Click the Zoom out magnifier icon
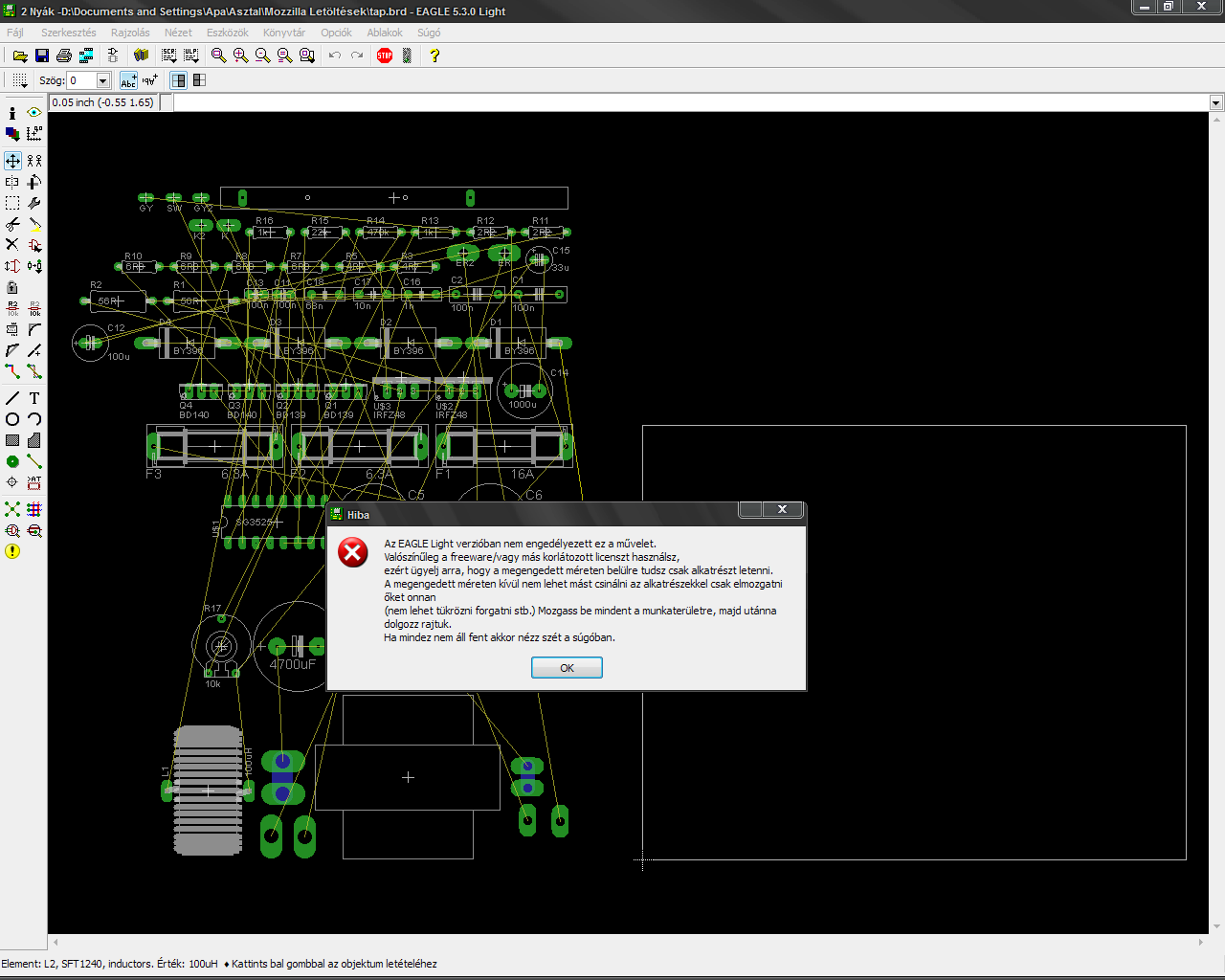Viewport: 1225px width, 980px height. [262, 56]
